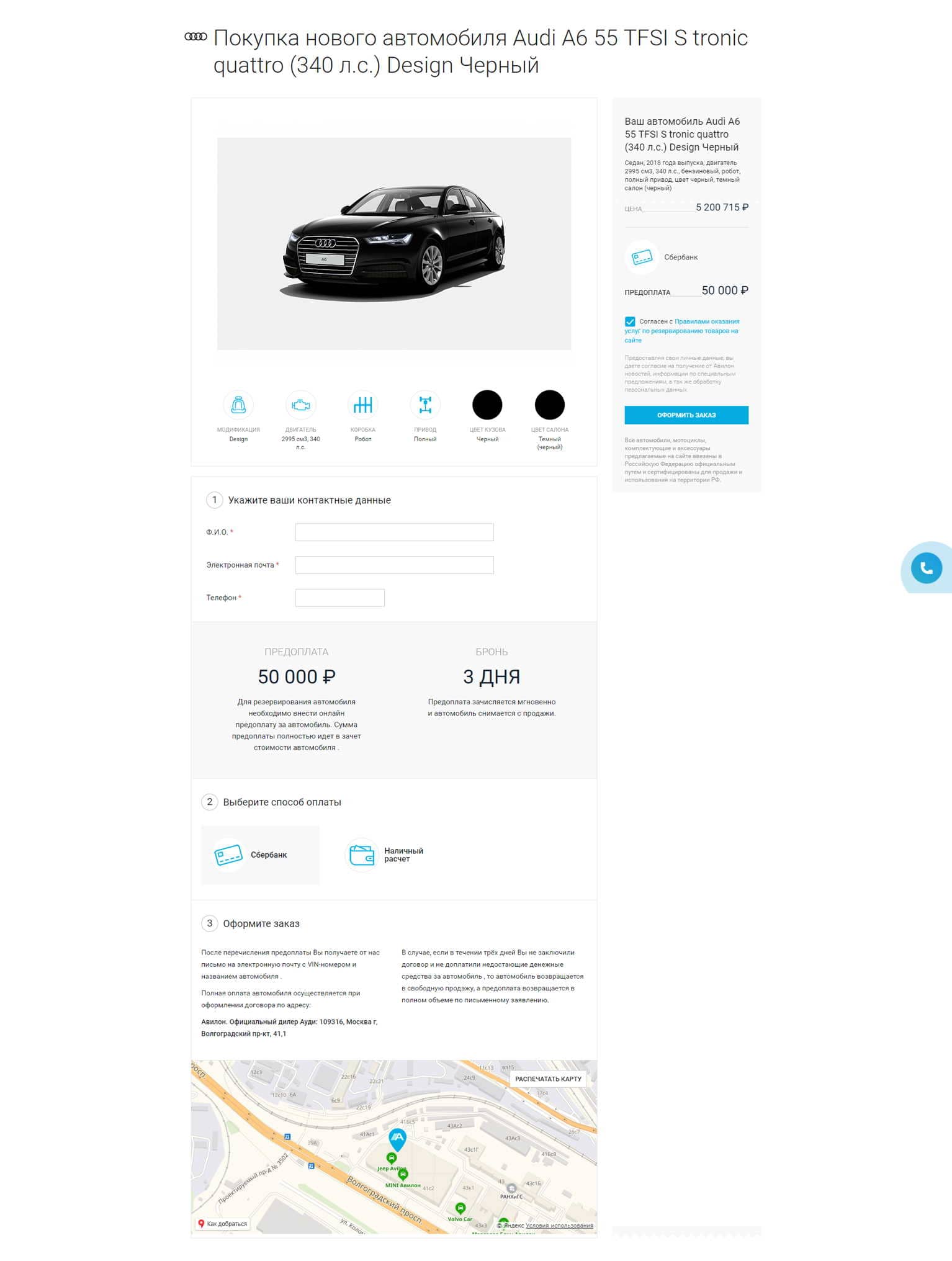Toggle the Согласен с Правилами checkbox
The width and height of the screenshot is (952, 1261).
pos(630,321)
